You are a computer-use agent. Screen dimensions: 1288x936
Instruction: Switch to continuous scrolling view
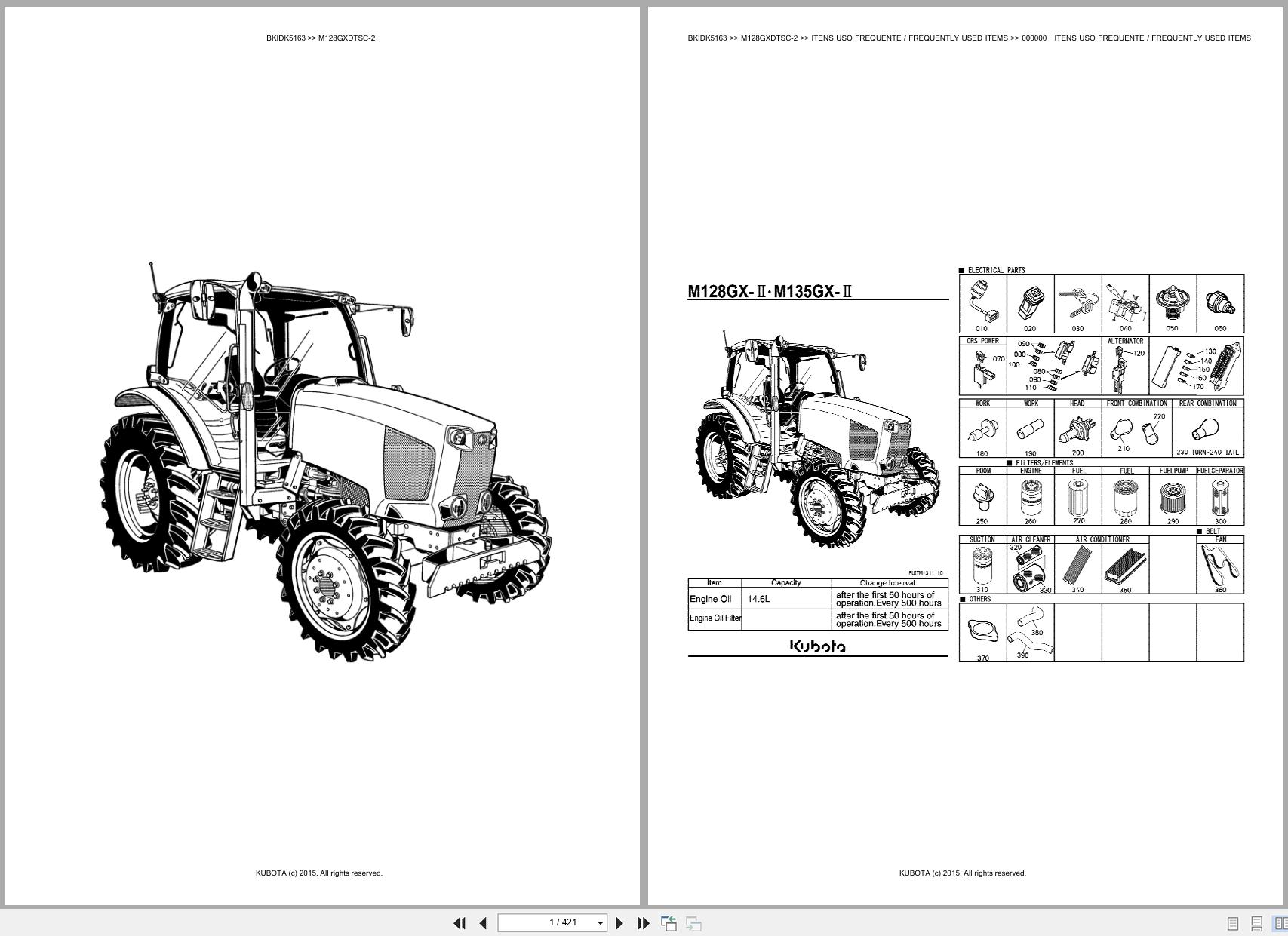tap(1256, 923)
